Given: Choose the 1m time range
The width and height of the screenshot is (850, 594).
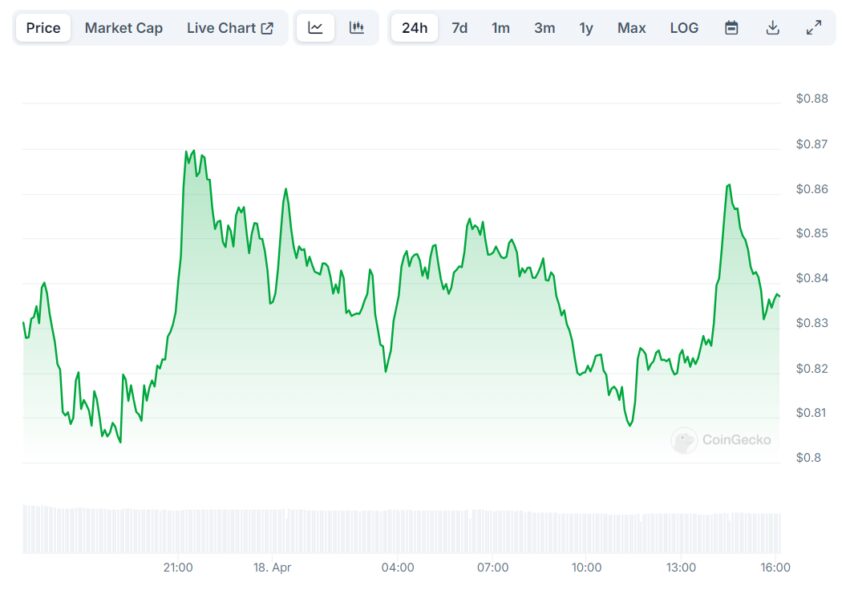Looking at the screenshot, I should 500,28.
